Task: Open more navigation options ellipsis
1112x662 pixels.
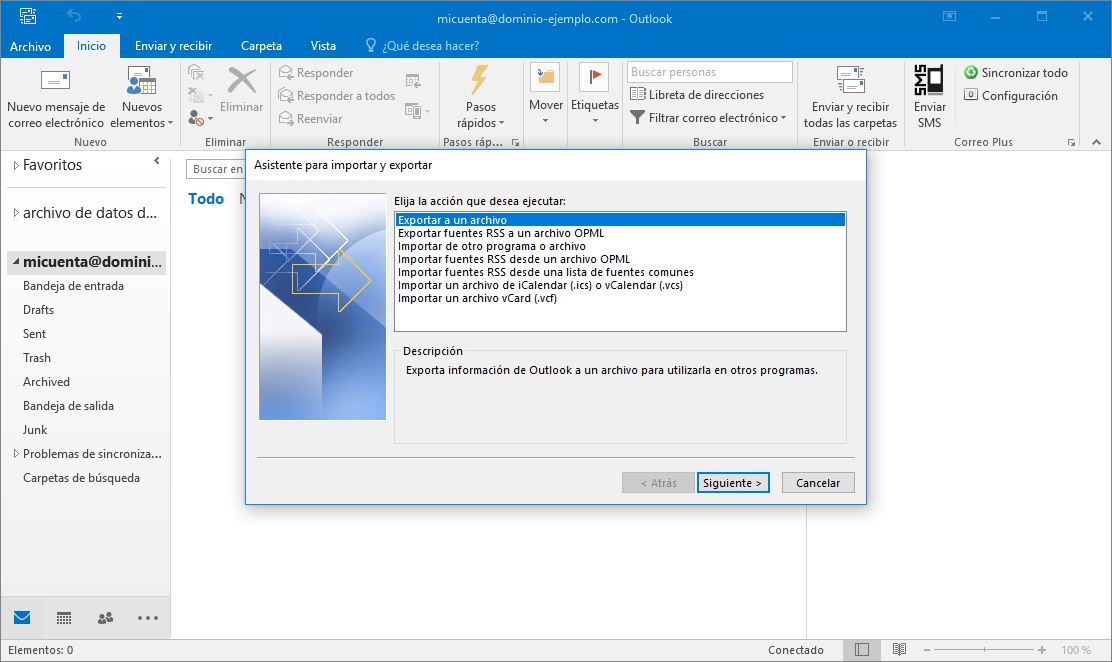Action: [148, 618]
